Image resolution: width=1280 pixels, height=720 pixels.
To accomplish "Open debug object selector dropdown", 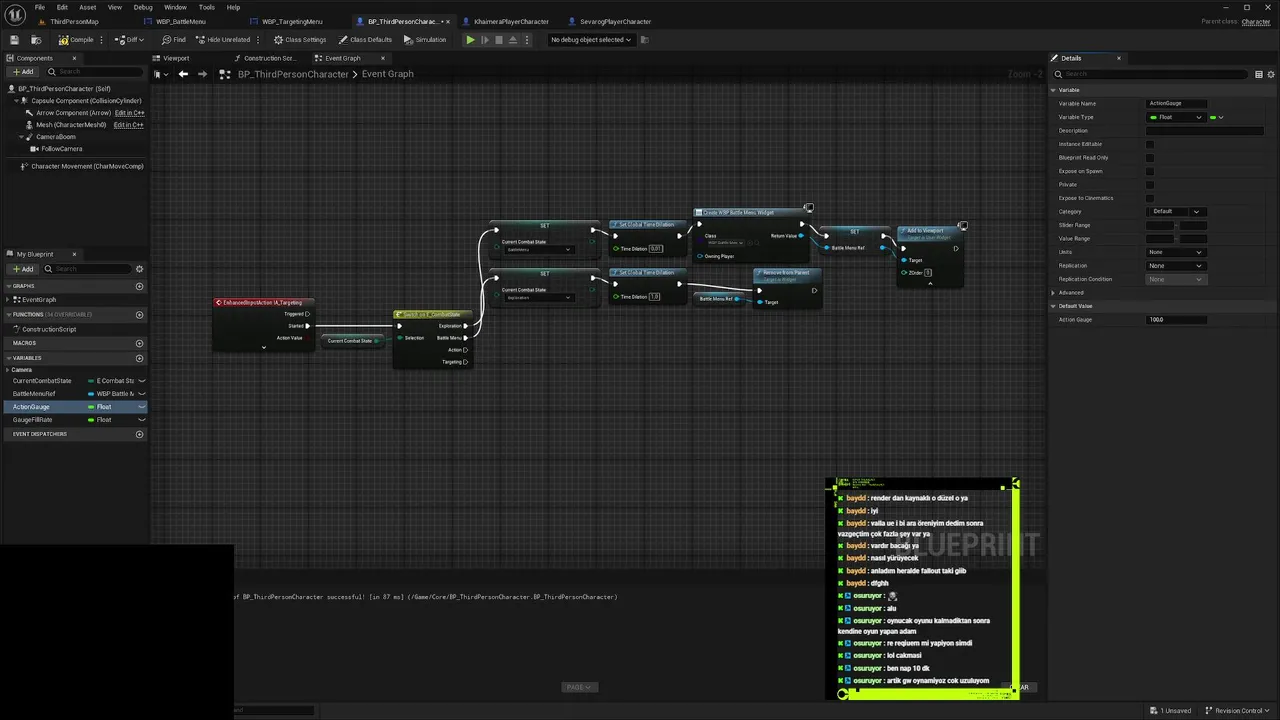I will [x=591, y=40].
